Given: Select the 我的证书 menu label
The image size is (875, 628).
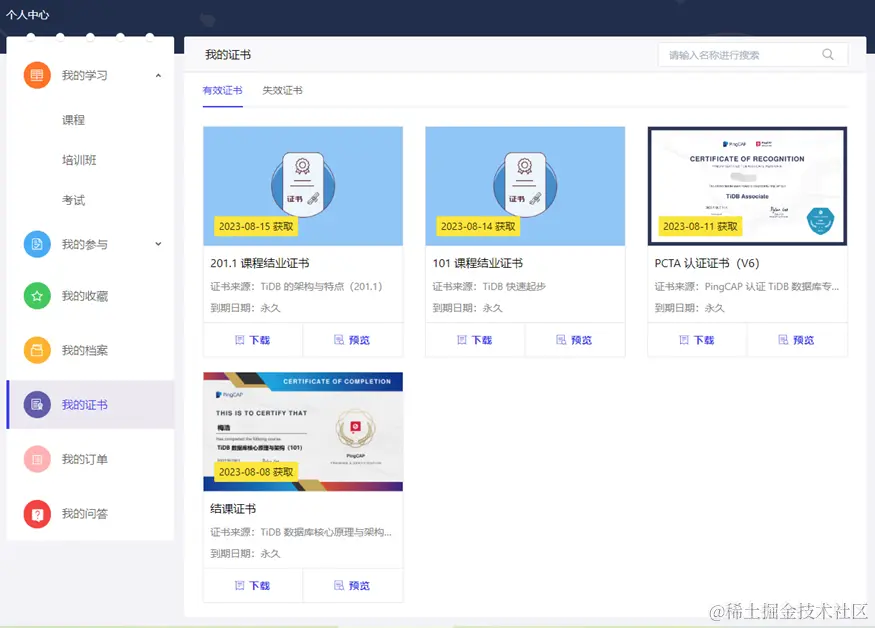Looking at the screenshot, I should pyautogui.click(x=85, y=405).
